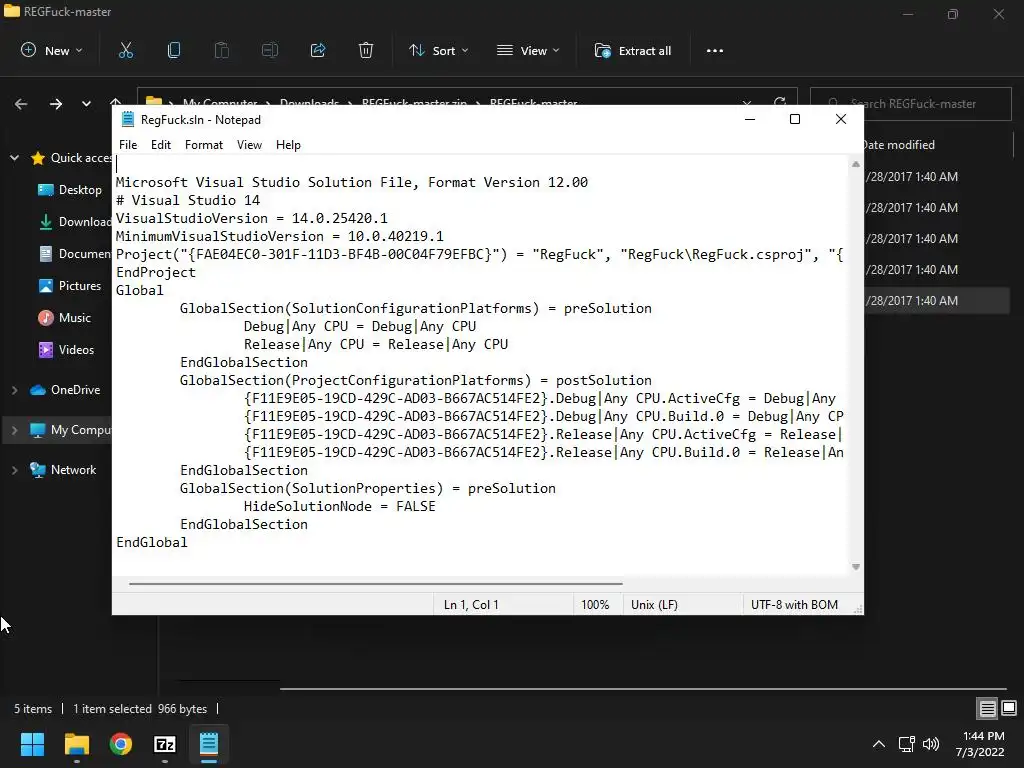Launch Google Chrome from the taskbar
Screen dimensions: 1024x768
tap(121, 744)
